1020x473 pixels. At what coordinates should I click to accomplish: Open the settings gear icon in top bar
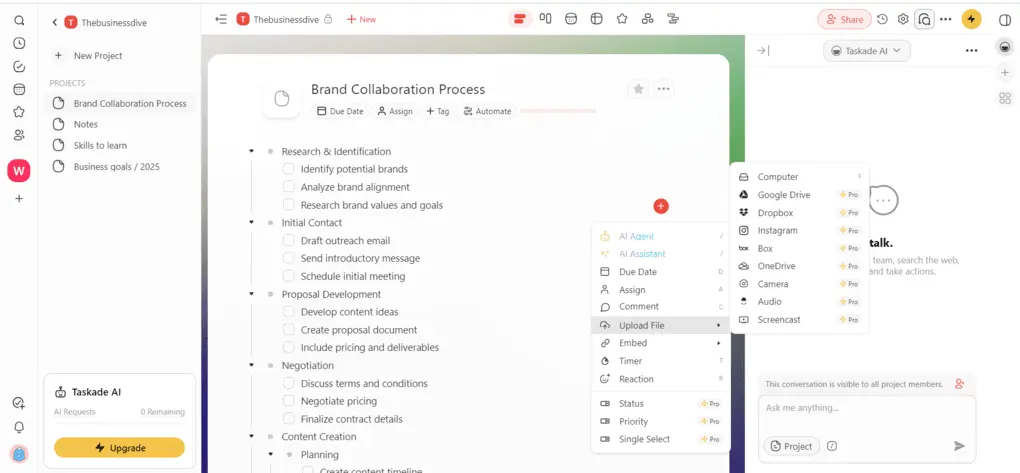(903, 19)
